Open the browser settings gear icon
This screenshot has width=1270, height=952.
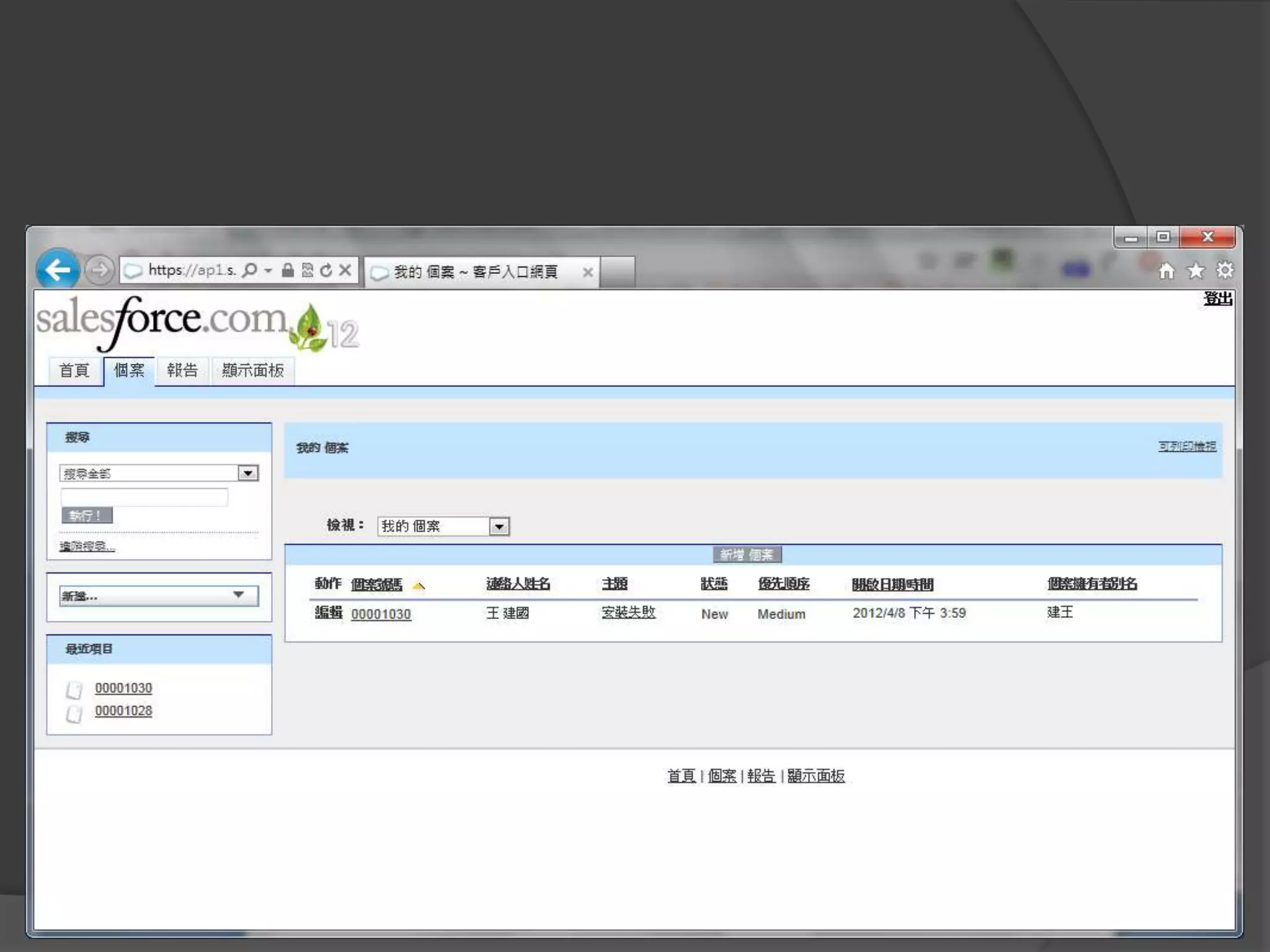(1225, 270)
